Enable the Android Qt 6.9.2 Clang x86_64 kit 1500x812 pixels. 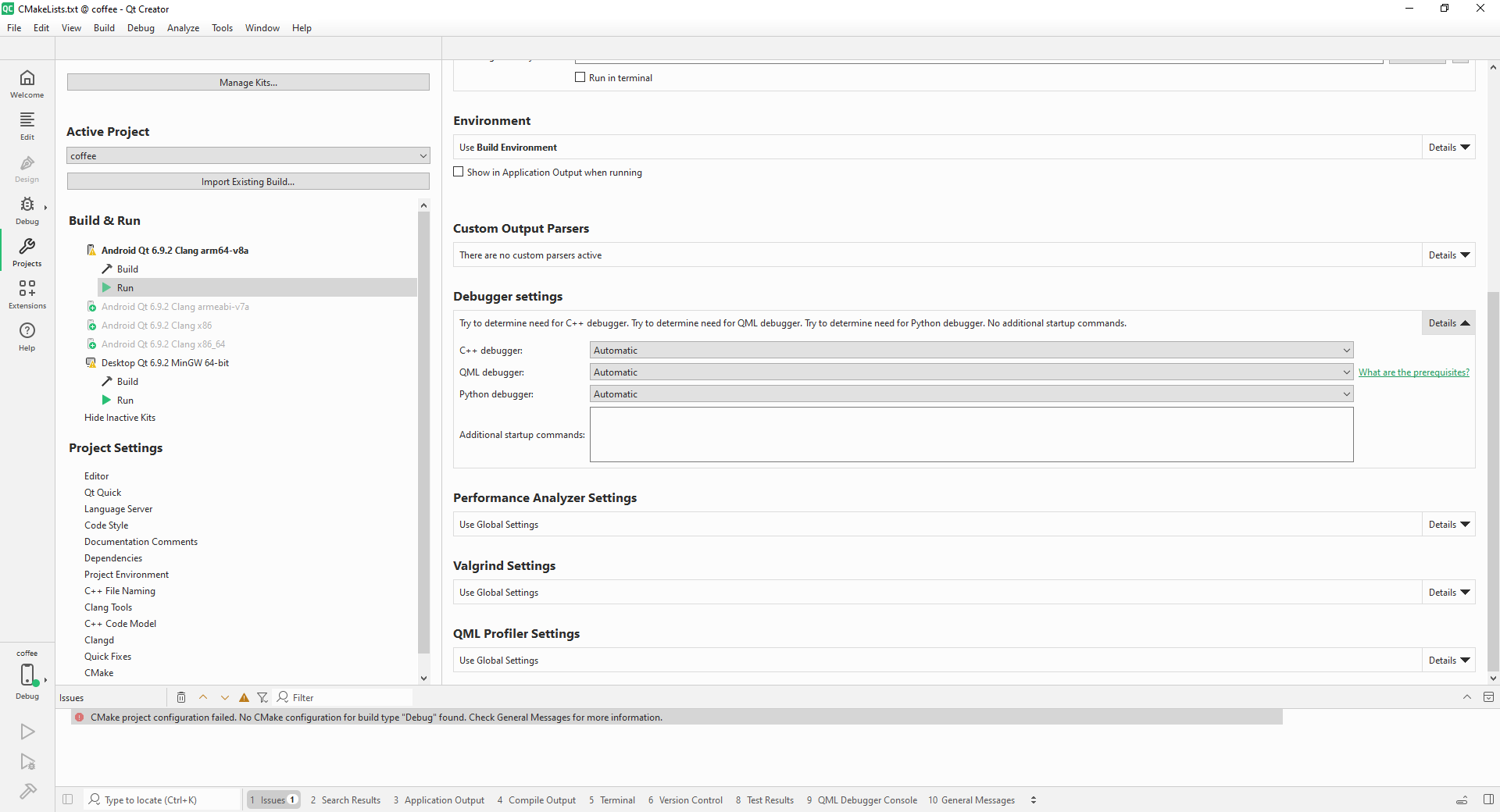pyautogui.click(x=163, y=344)
